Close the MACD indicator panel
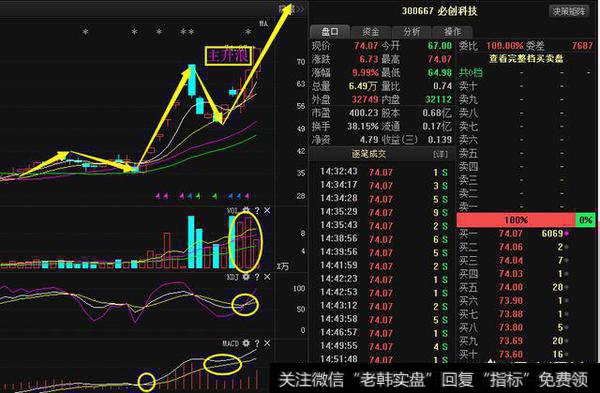This screenshot has width=600, height=393. (267, 343)
